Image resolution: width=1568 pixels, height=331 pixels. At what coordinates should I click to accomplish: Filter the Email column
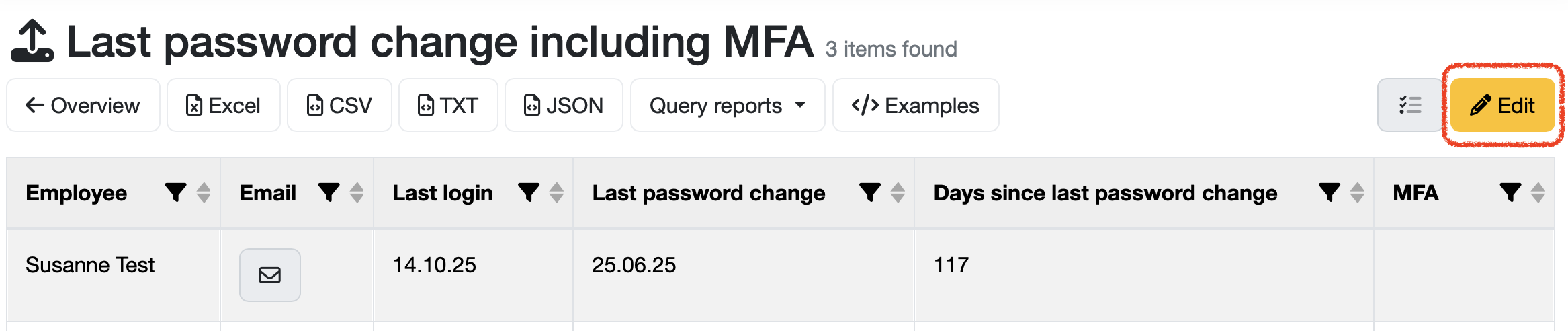pyautogui.click(x=329, y=193)
